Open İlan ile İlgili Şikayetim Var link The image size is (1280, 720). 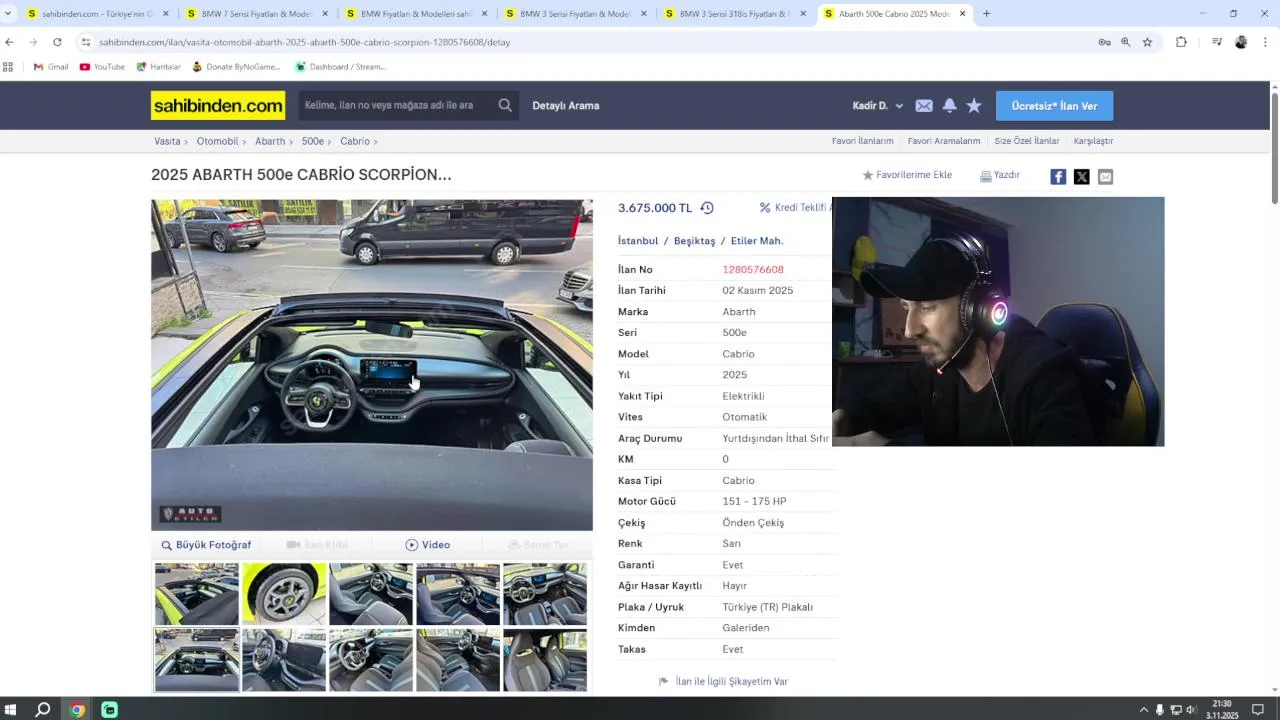point(723,681)
